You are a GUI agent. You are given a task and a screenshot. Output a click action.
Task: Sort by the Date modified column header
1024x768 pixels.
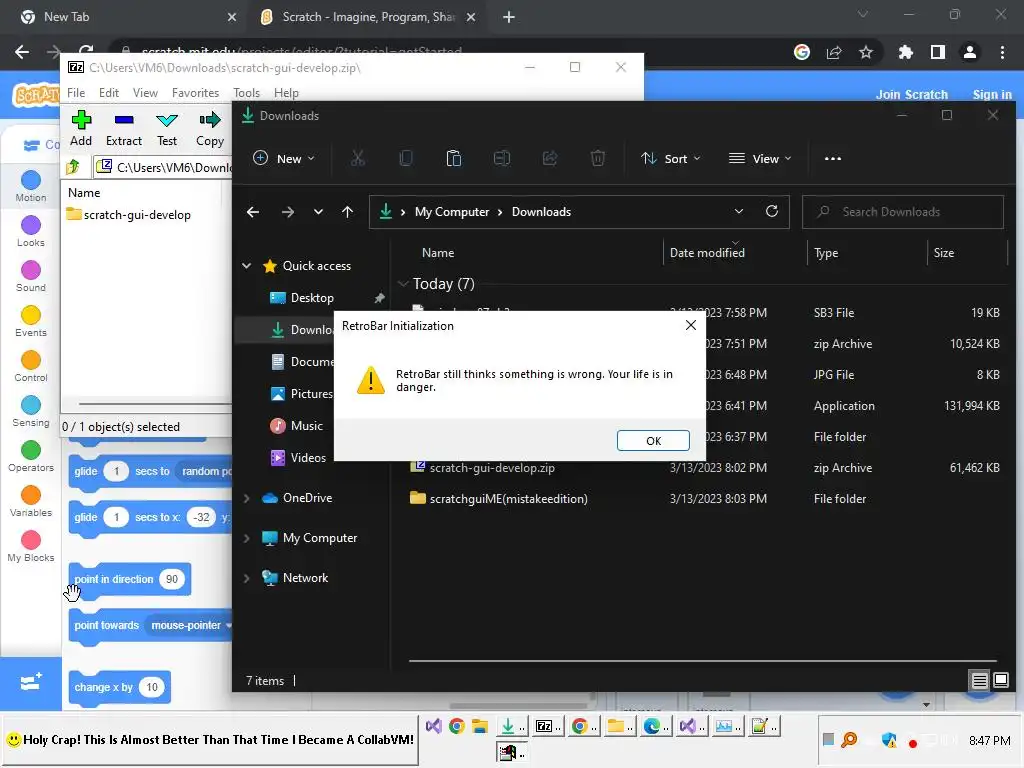[707, 253]
